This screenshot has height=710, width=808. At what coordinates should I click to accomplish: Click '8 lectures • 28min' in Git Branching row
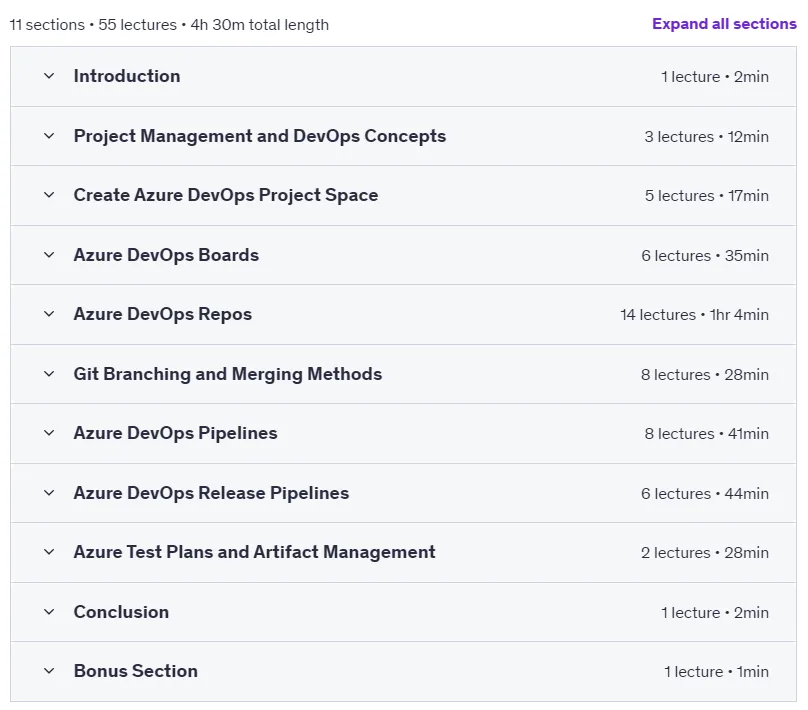(704, 375)
